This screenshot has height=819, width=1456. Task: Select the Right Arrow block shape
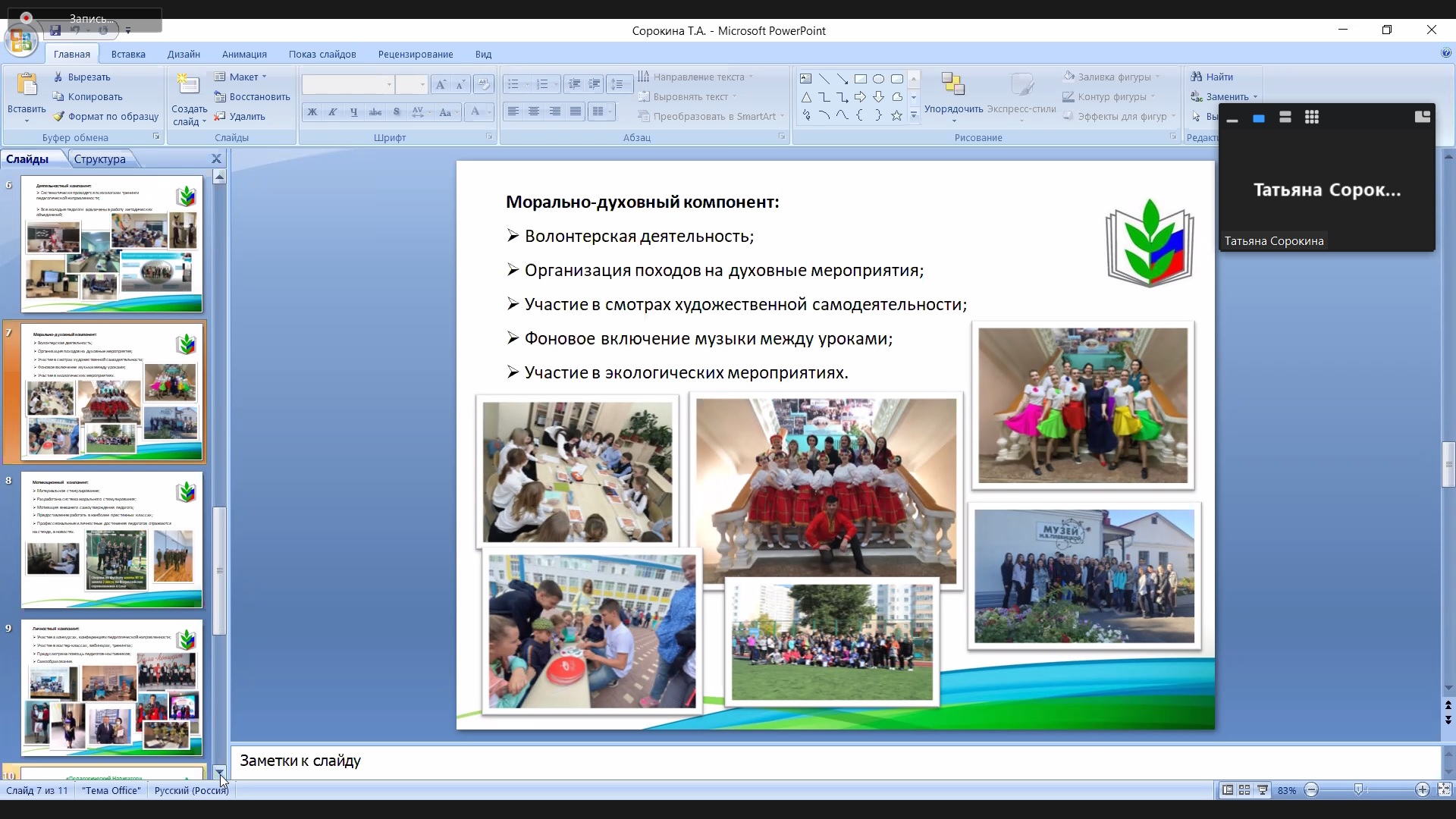click(x=861, y=97)
